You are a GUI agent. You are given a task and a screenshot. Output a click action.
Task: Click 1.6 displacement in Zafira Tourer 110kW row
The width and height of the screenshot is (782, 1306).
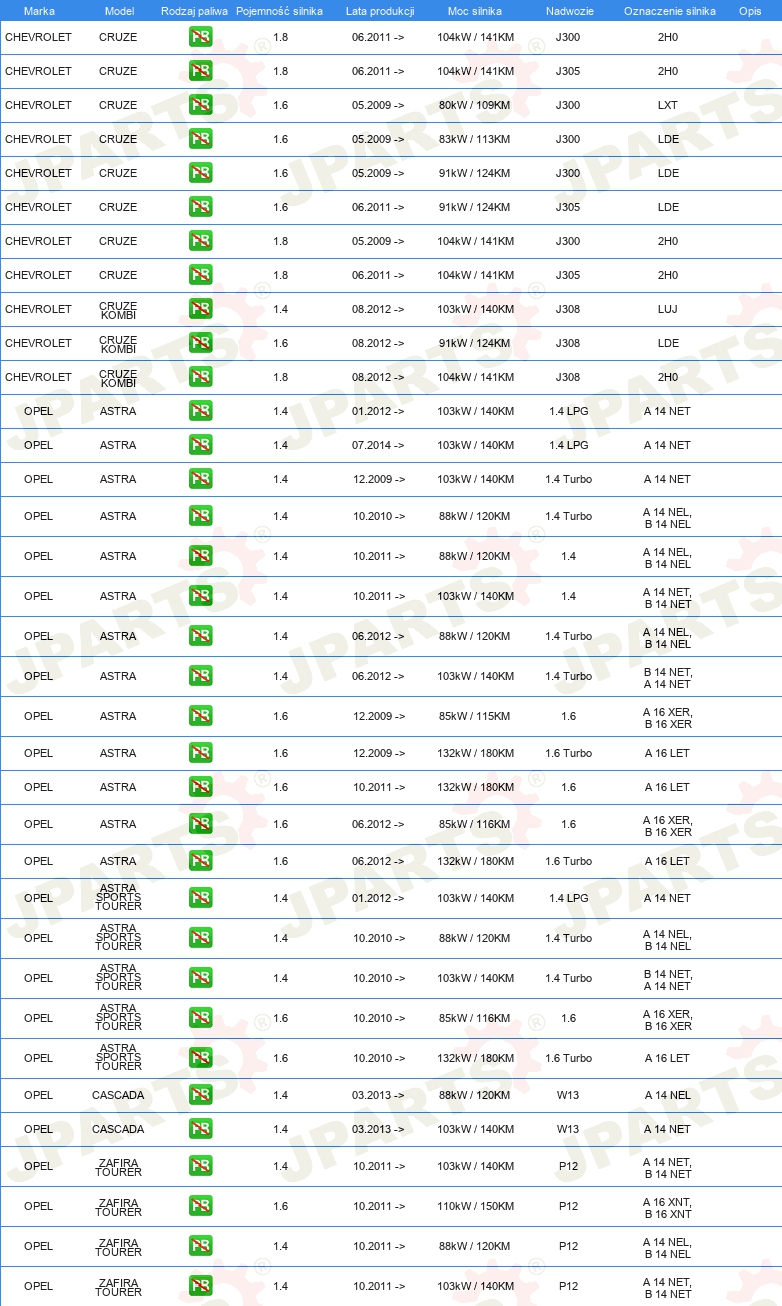[280, 1206]
